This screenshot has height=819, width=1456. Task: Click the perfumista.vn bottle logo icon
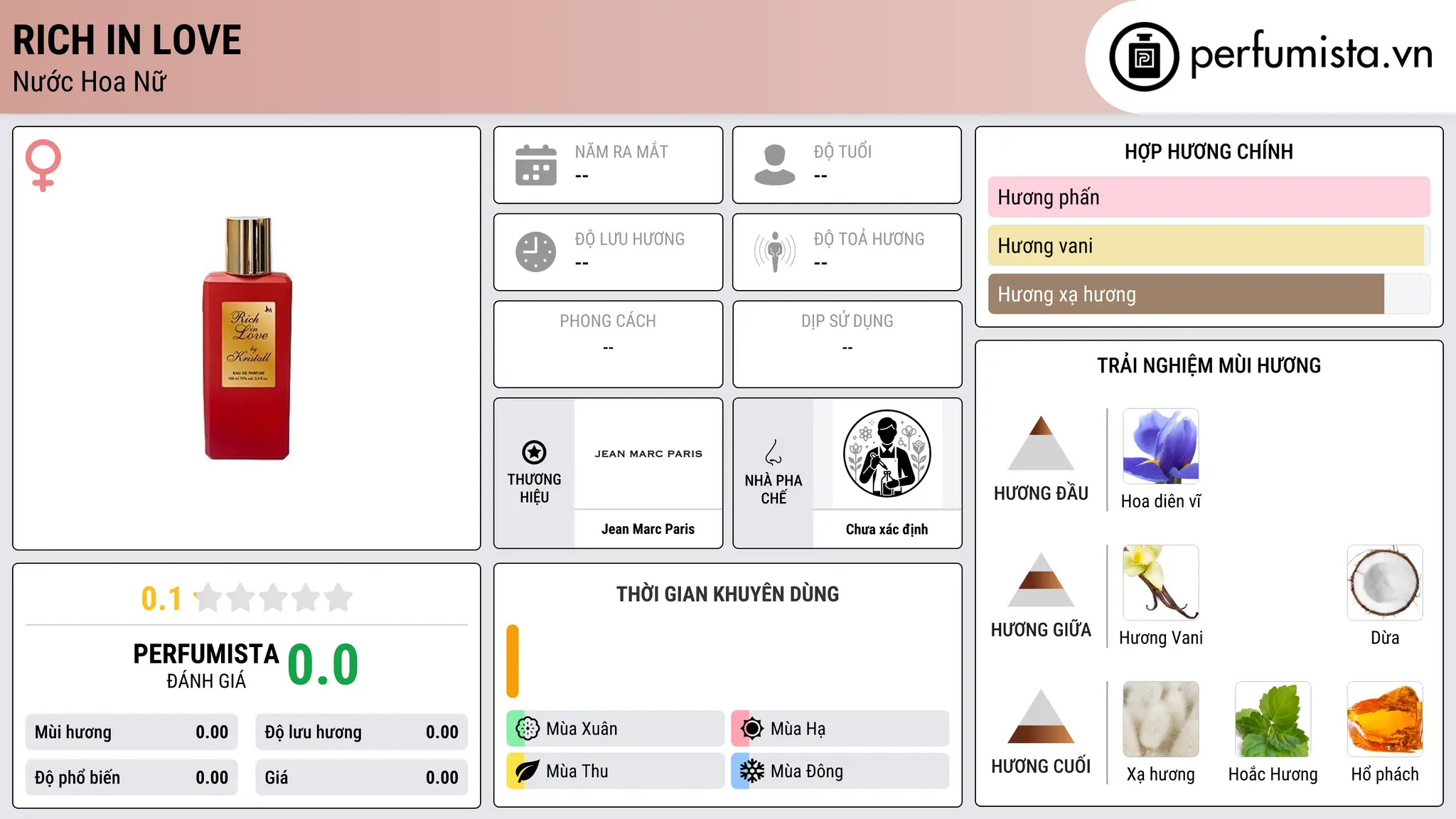point(1144,57)
